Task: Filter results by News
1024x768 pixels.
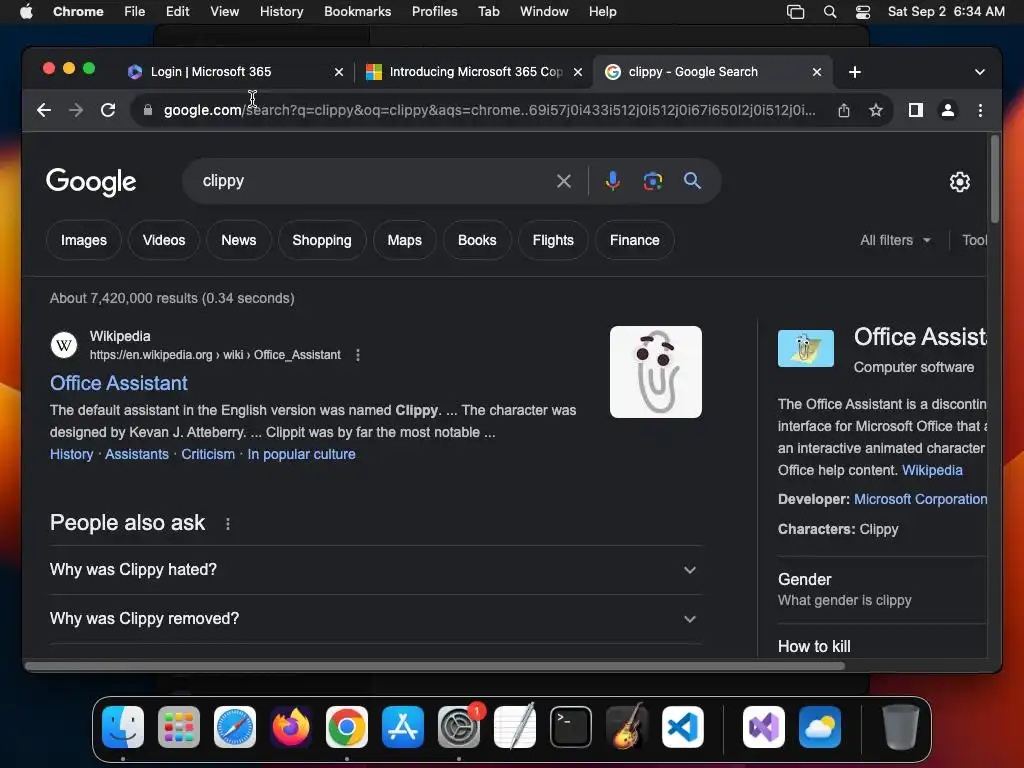Action: [238, 240]
